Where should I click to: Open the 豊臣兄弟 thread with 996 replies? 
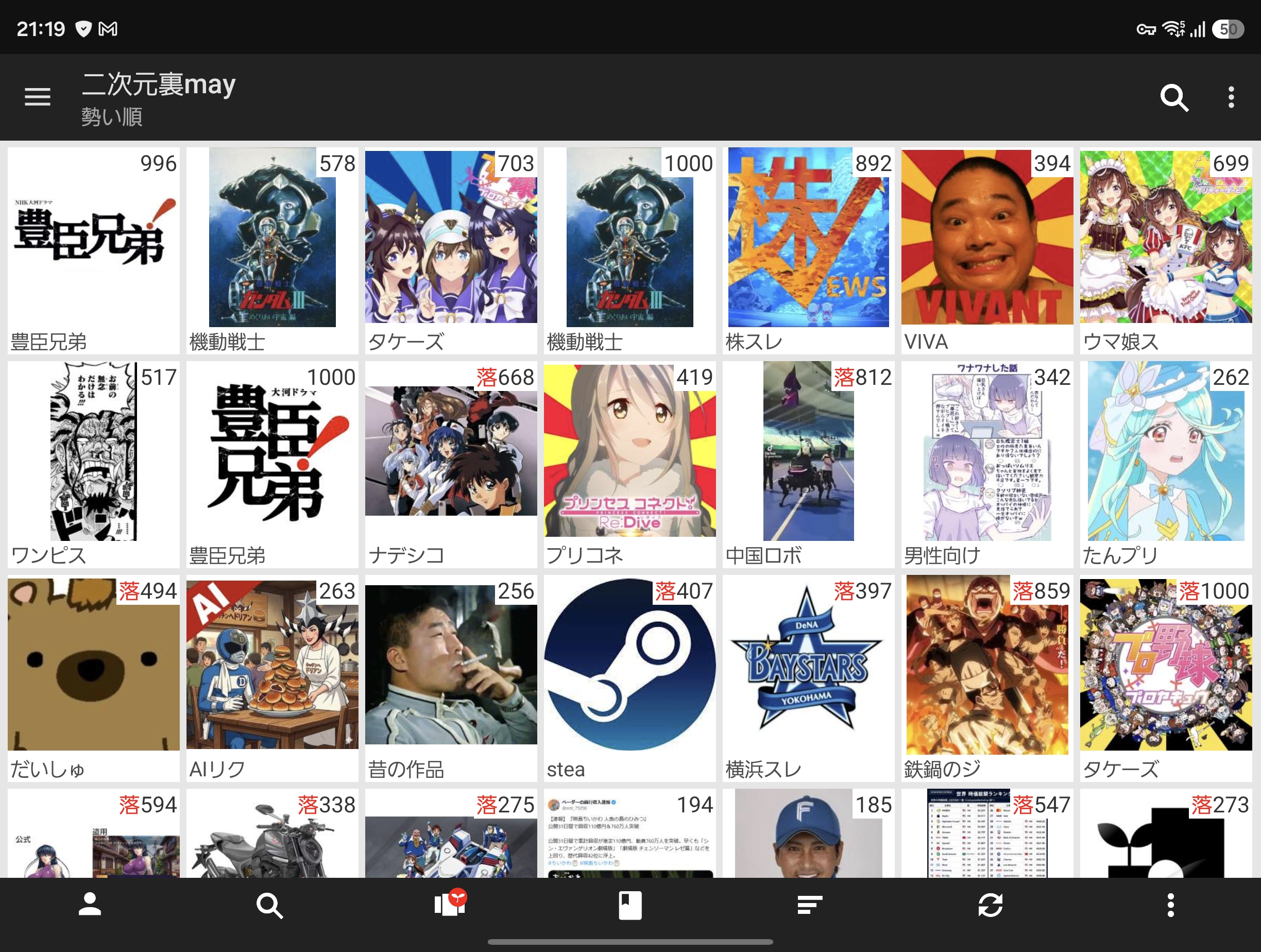[x=93, y=251]
